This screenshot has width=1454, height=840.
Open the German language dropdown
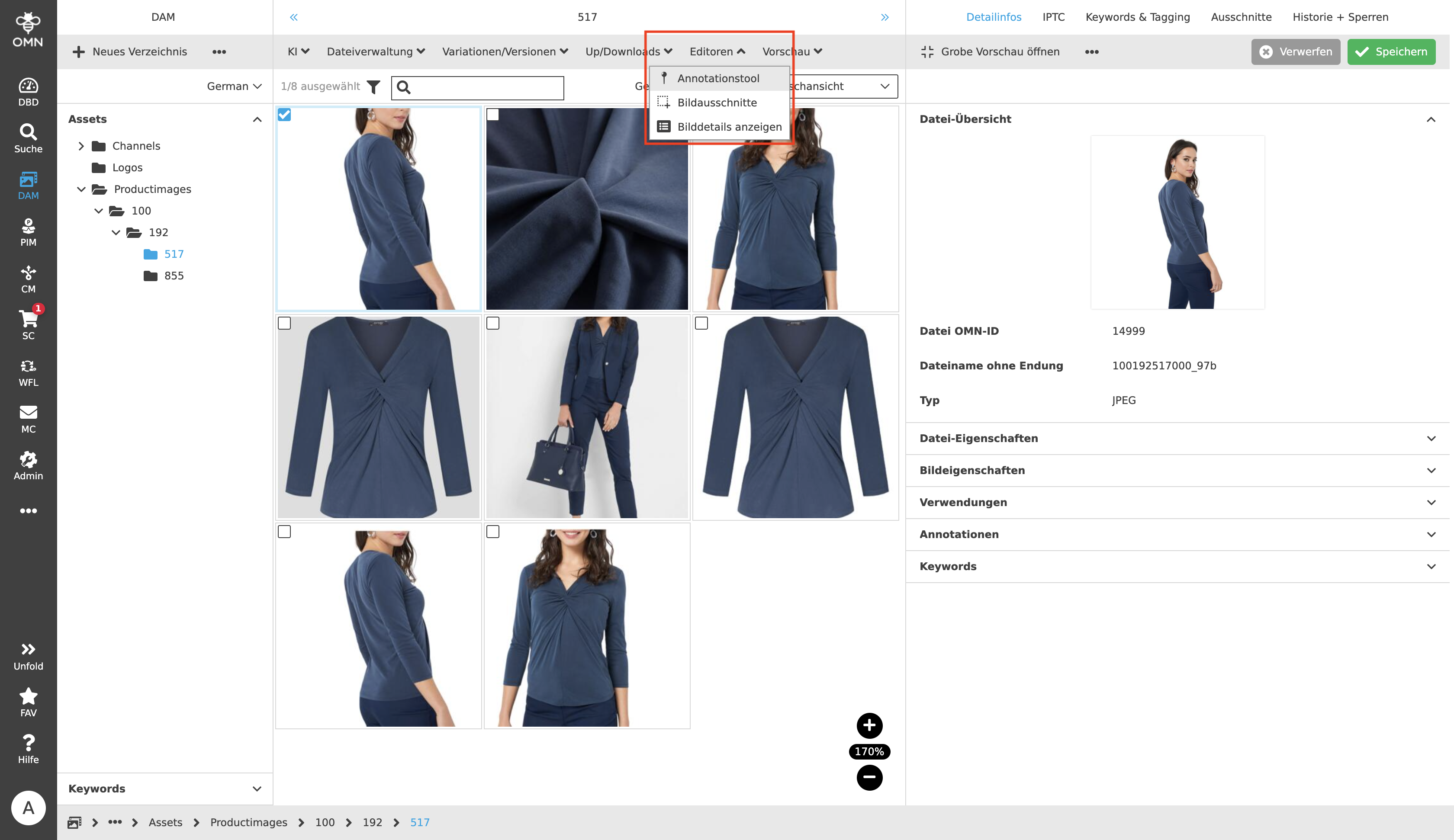pyautogui.click(x=233, y=85)
